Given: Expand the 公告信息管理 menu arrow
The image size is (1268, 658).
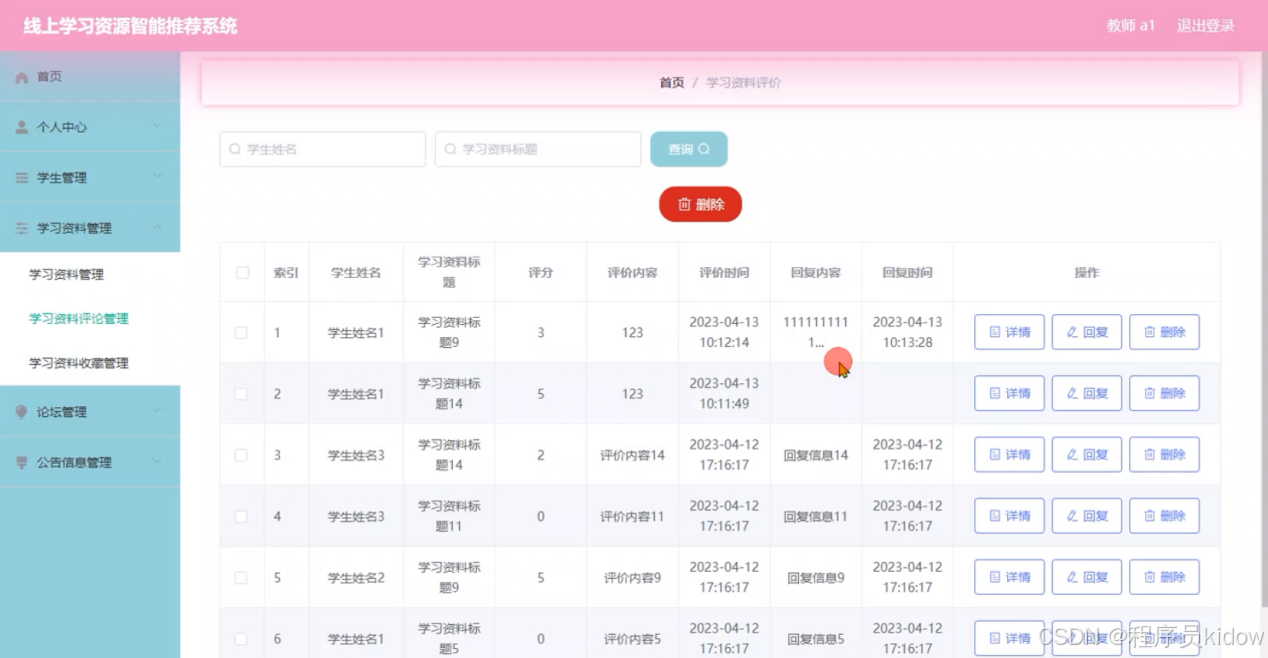Looking at the screenshot, I should tap(157, 461).
